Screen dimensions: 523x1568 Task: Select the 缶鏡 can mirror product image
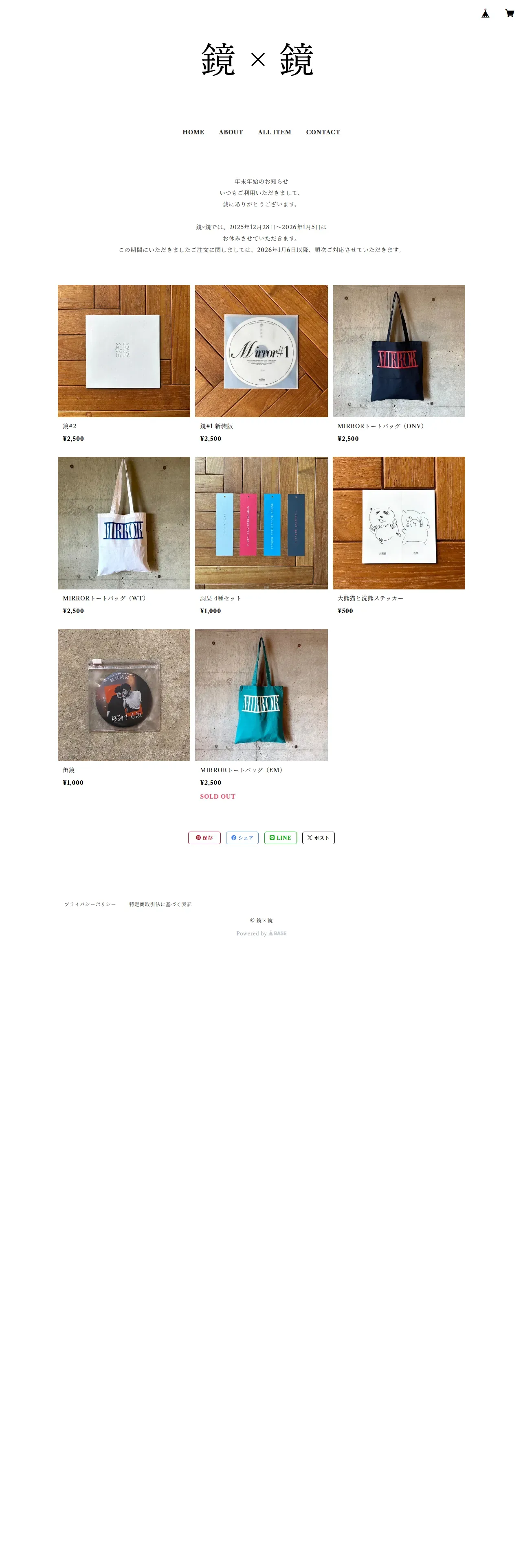[x=124, y=695]
